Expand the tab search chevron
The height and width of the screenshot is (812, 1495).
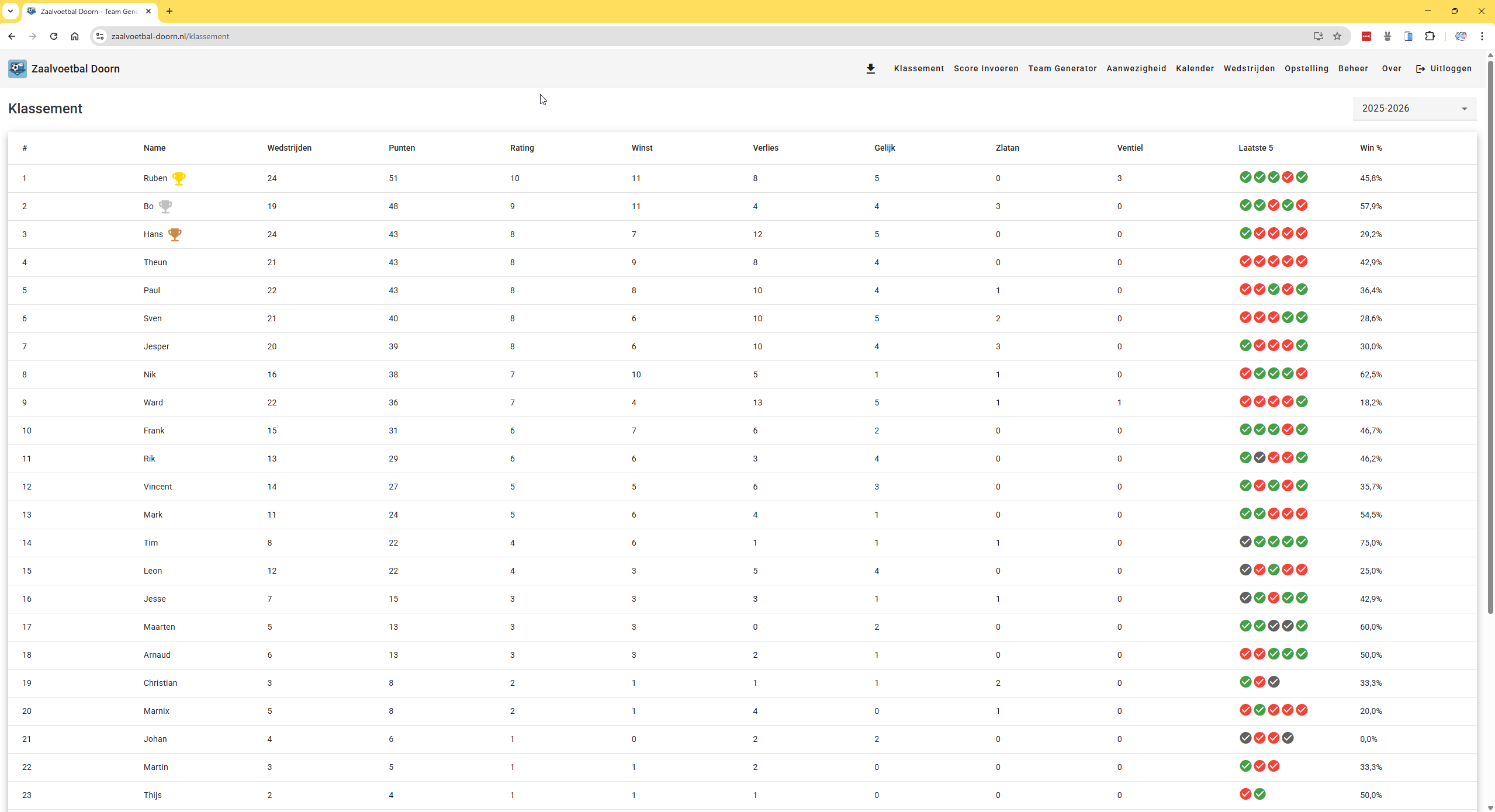point(11,11)
